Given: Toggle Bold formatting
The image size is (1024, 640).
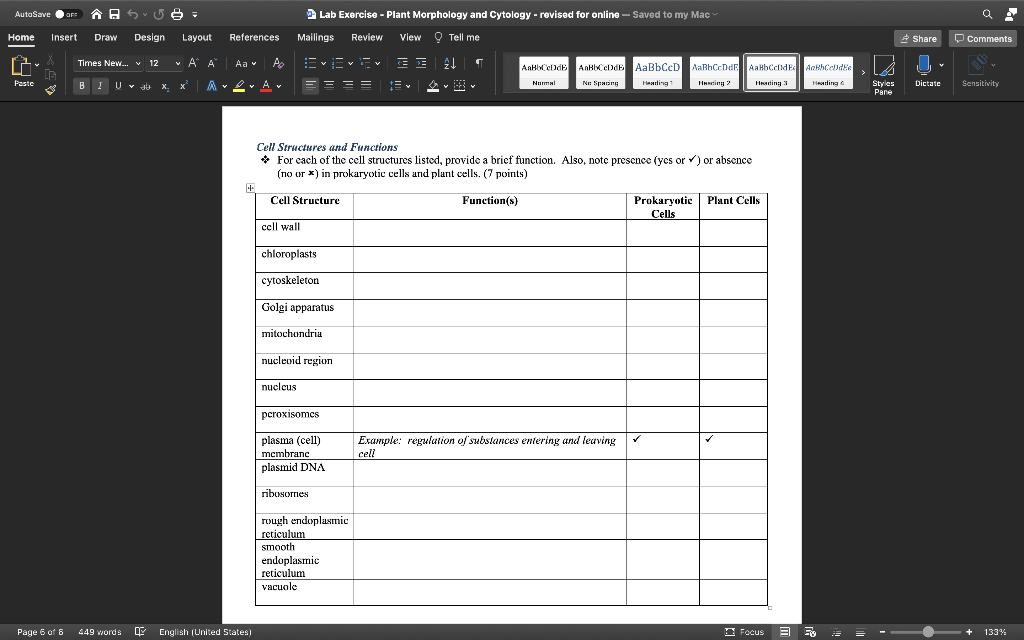Looking at the screenshot, I should (x=82, y=86).
